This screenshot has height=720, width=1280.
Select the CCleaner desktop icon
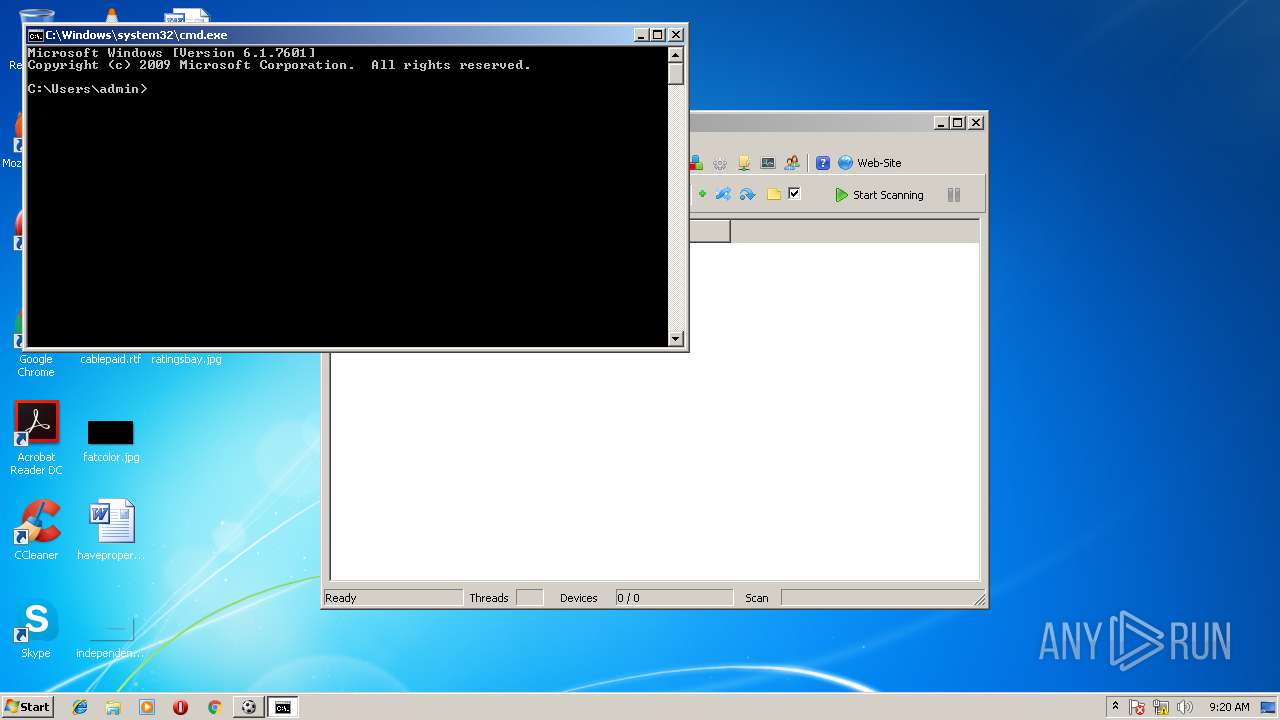point(36,530)
